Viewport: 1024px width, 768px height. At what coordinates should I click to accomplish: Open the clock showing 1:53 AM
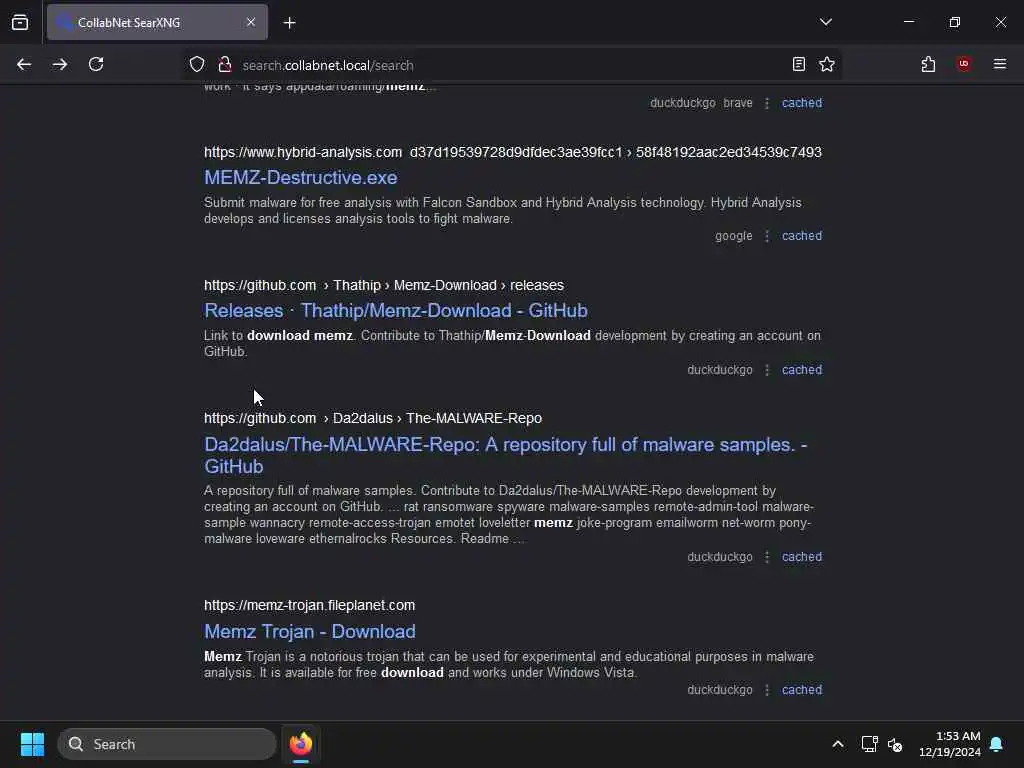[950, 744]
